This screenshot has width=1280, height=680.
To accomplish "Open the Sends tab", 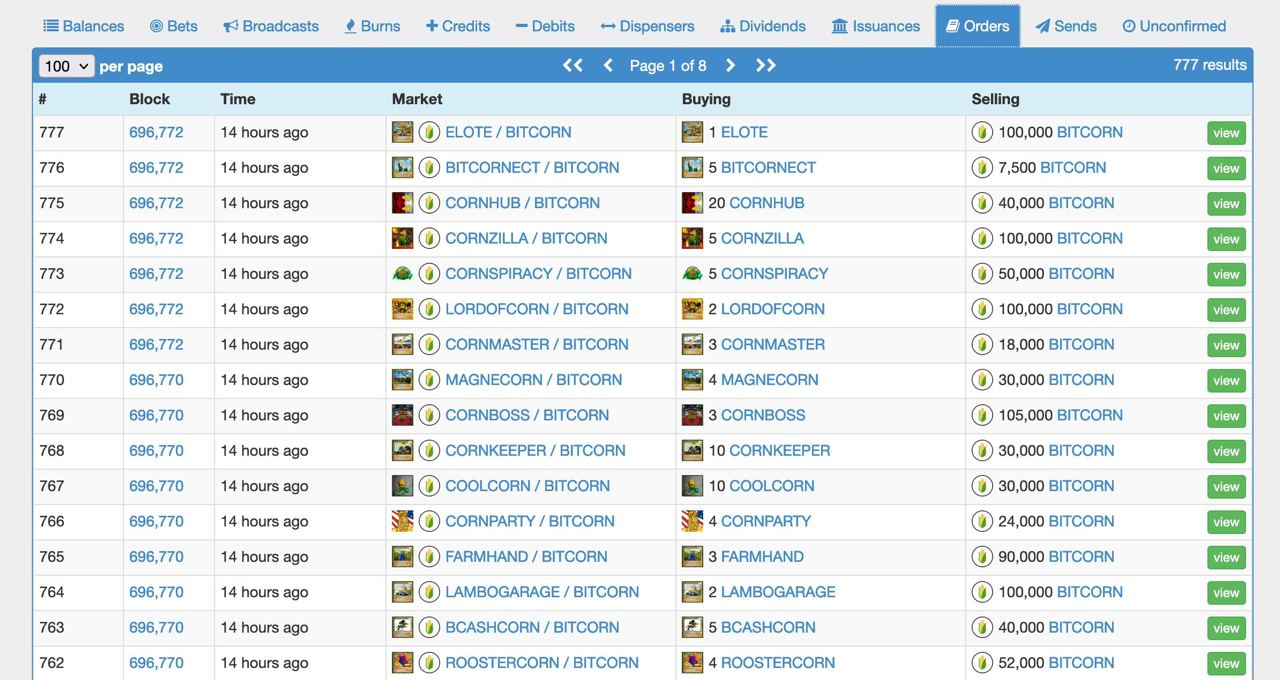I will [1066, 26].
